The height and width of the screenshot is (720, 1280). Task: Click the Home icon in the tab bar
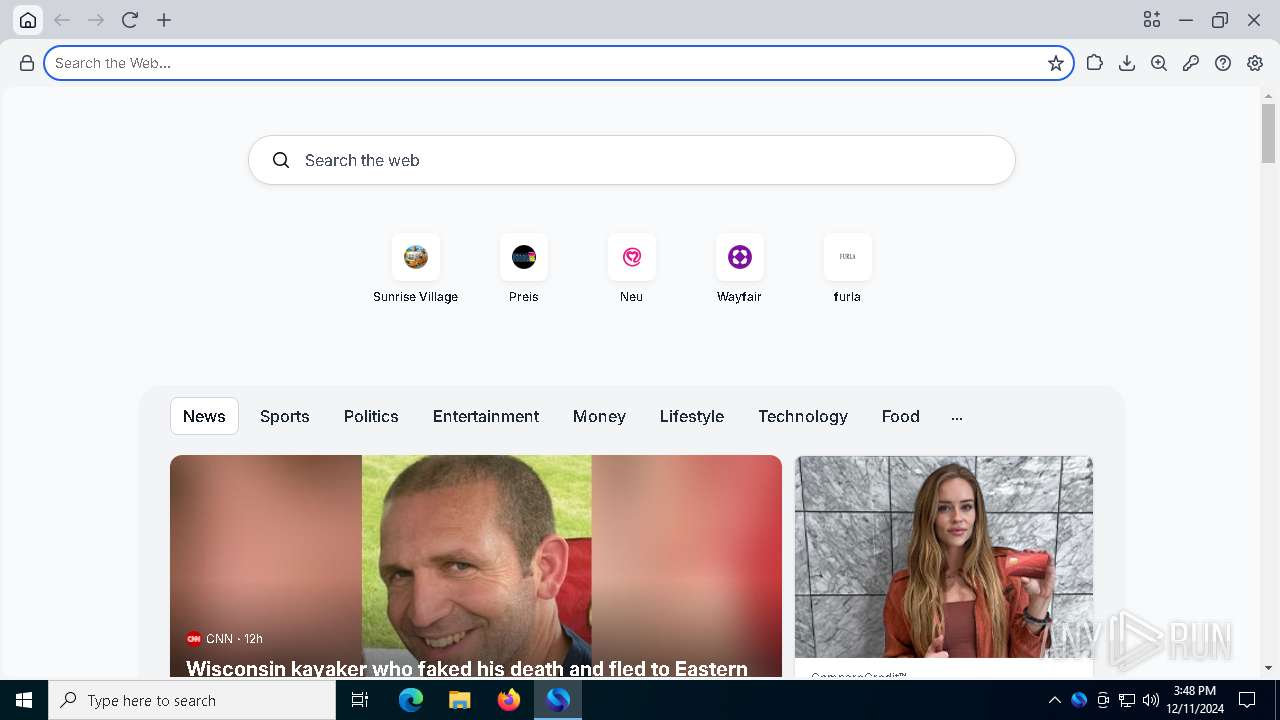(28, 20)
